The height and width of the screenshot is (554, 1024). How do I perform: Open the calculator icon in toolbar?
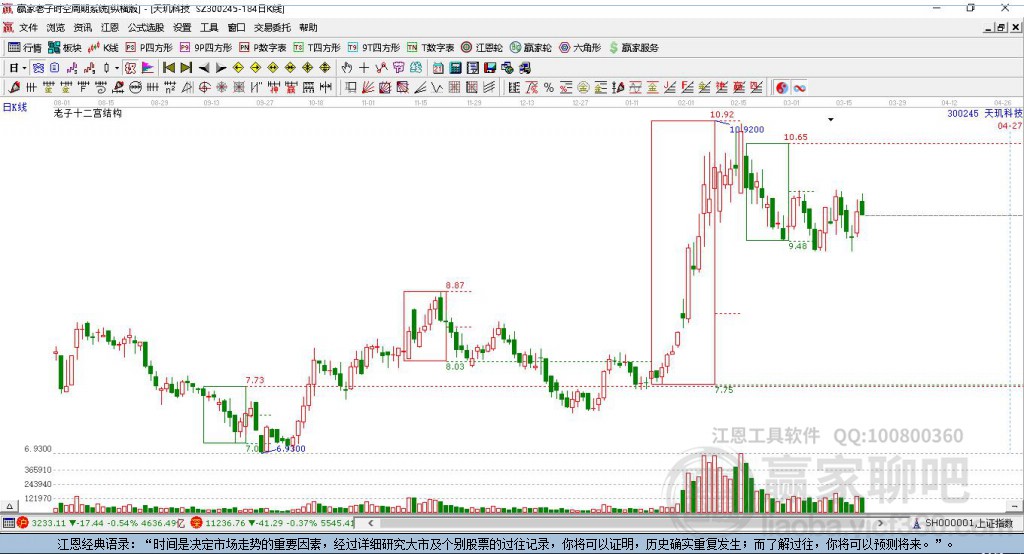[x=456, y=67]
